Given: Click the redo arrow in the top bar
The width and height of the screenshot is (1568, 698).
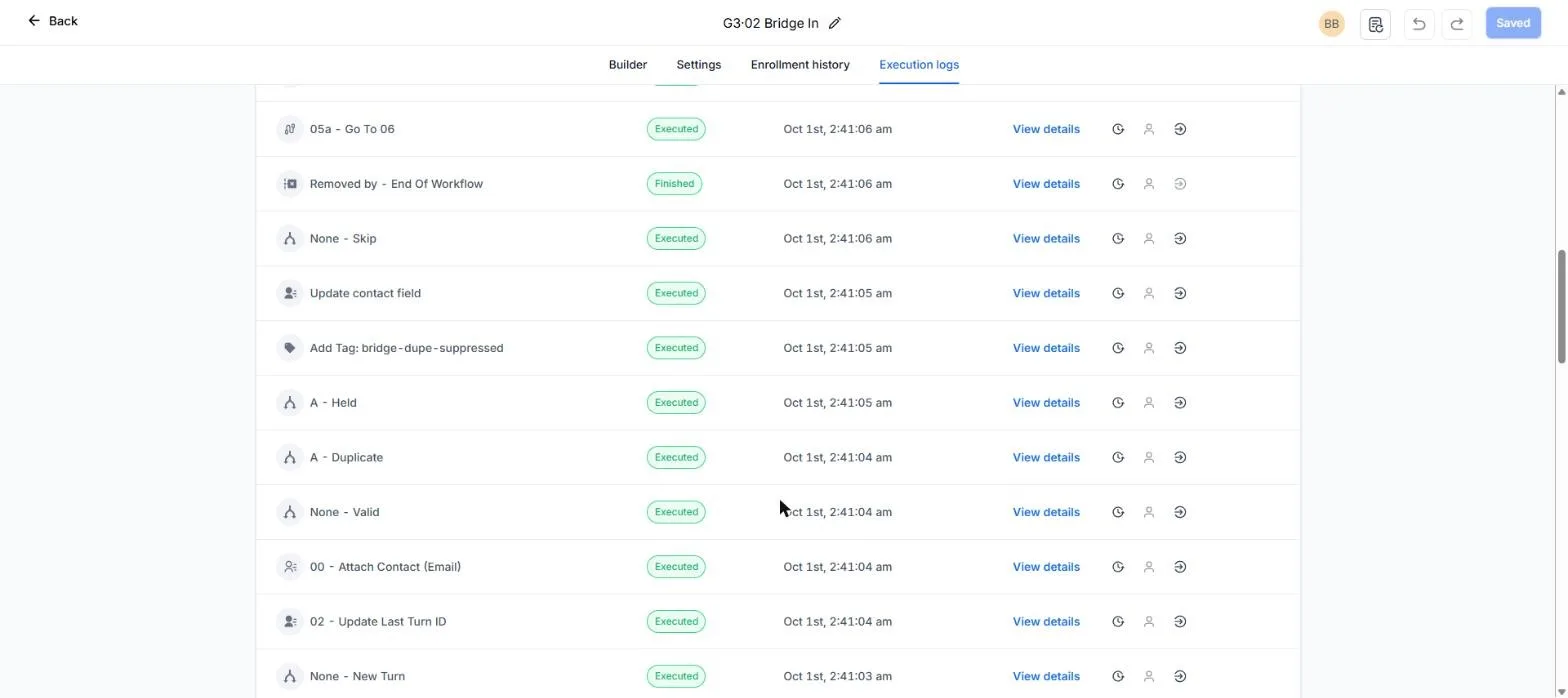Looking at the screenshot, I should point(1457,23).
